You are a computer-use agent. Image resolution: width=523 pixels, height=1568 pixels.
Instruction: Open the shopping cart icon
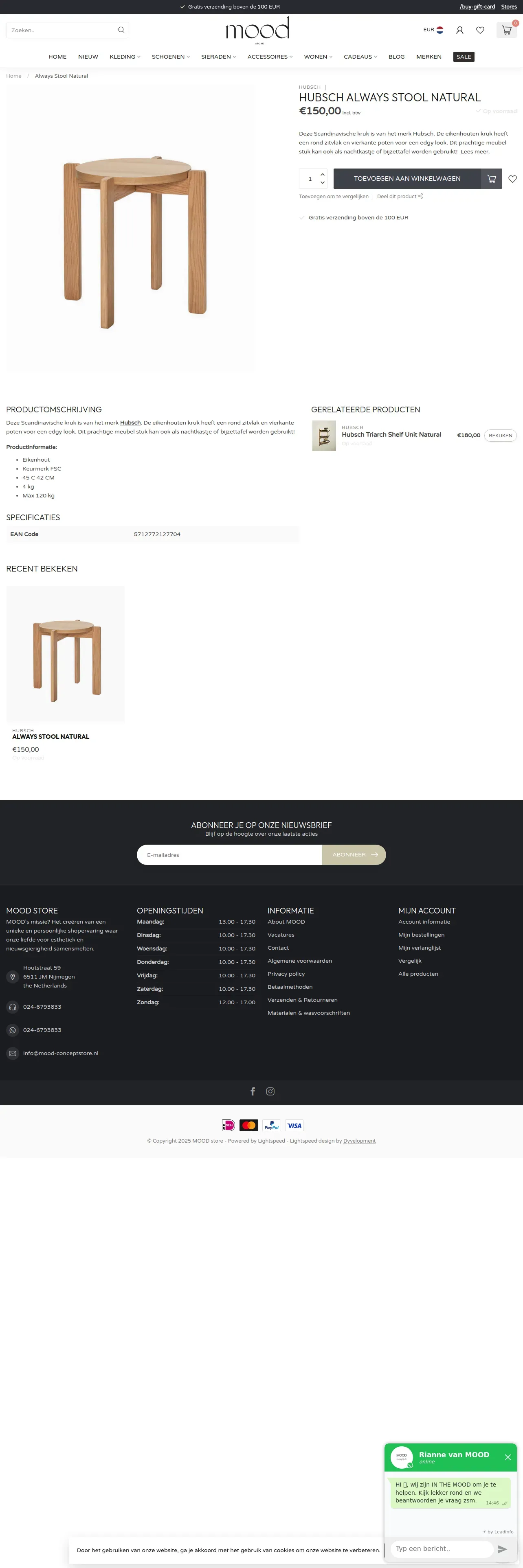click(507, 30)
